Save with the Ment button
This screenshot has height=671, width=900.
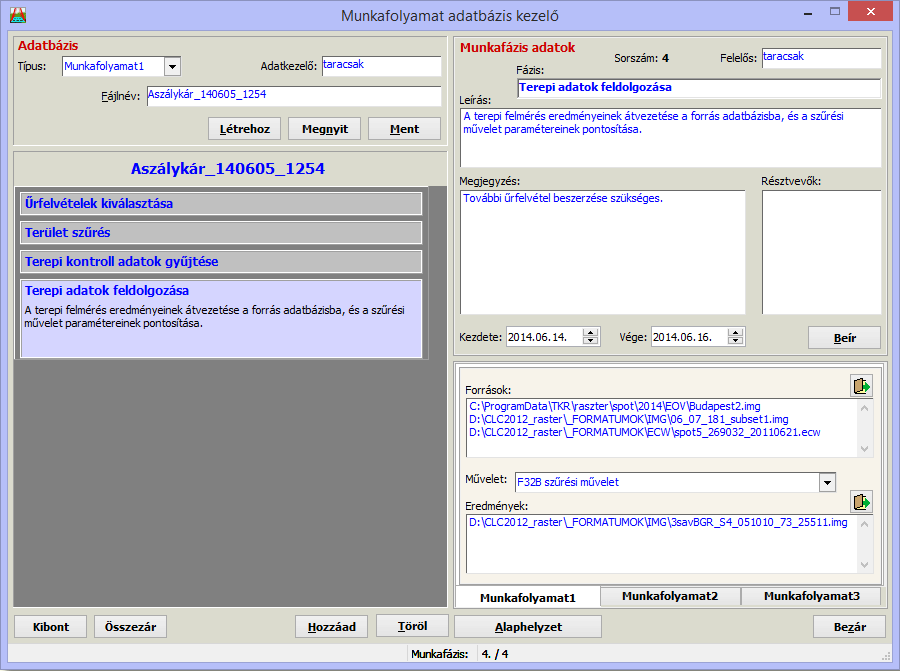(x=404, y=129)
